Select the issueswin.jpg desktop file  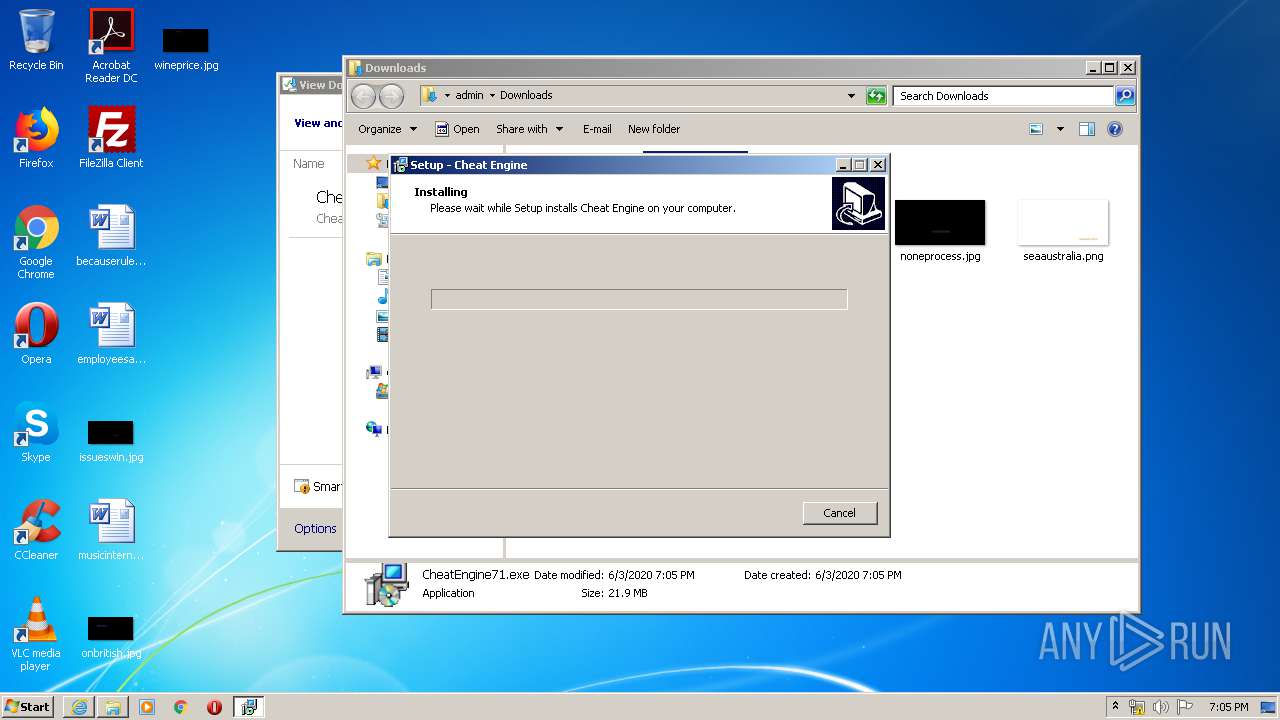pyautogui.click(x=111, y=440)
